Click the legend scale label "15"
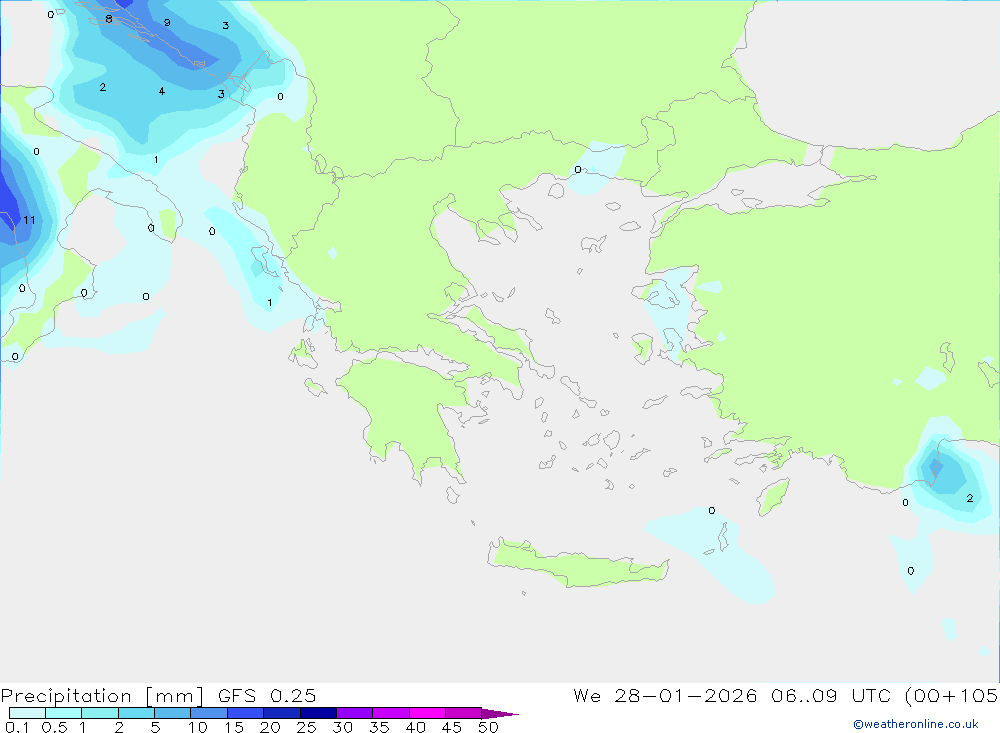Viewport: 1000px width, 733px height. pos(234,727)
